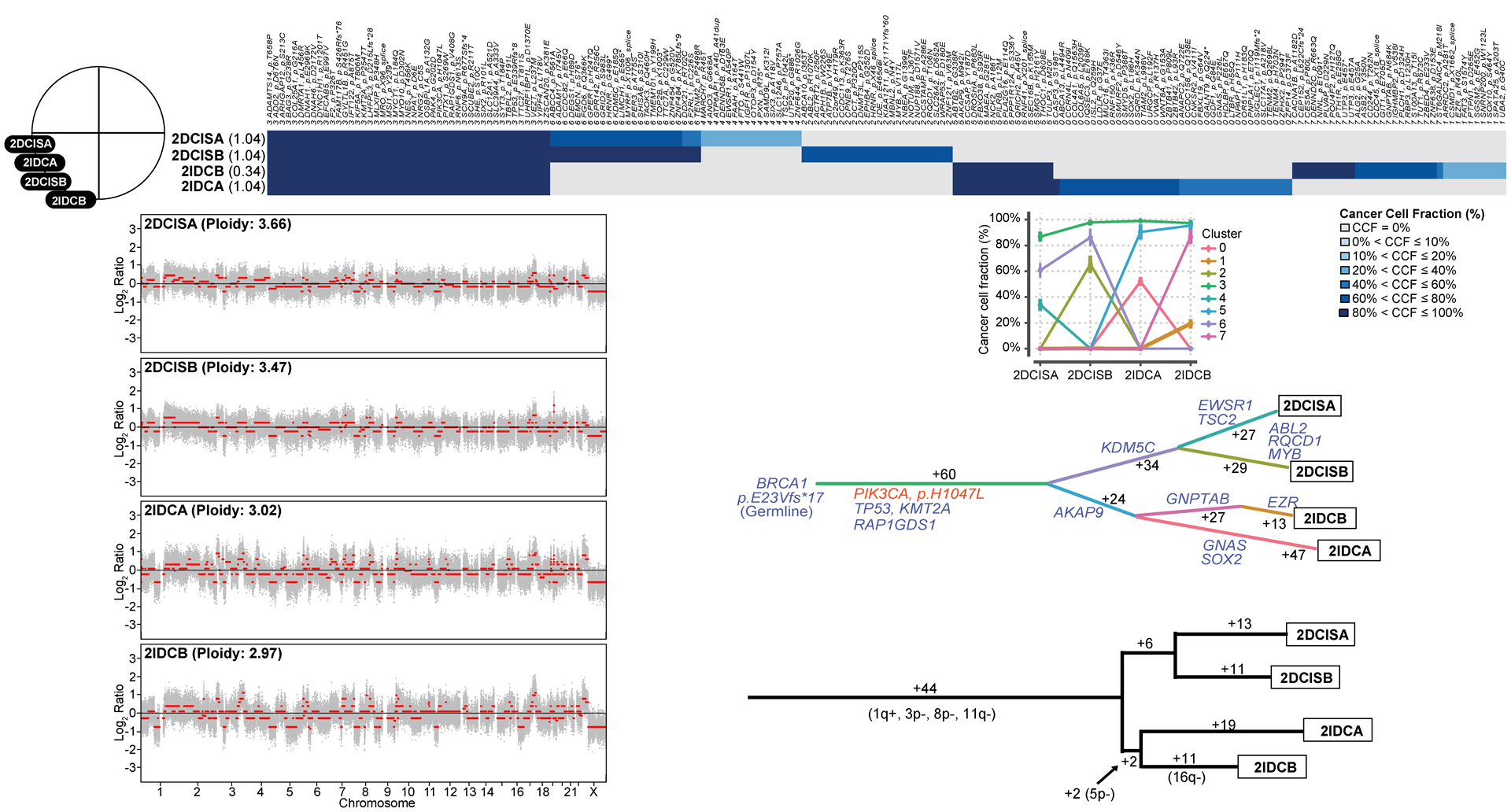1511x812 pixels.
Task: Click the 2DCISB black pill label on circle diagram
Action: point(46,182)
